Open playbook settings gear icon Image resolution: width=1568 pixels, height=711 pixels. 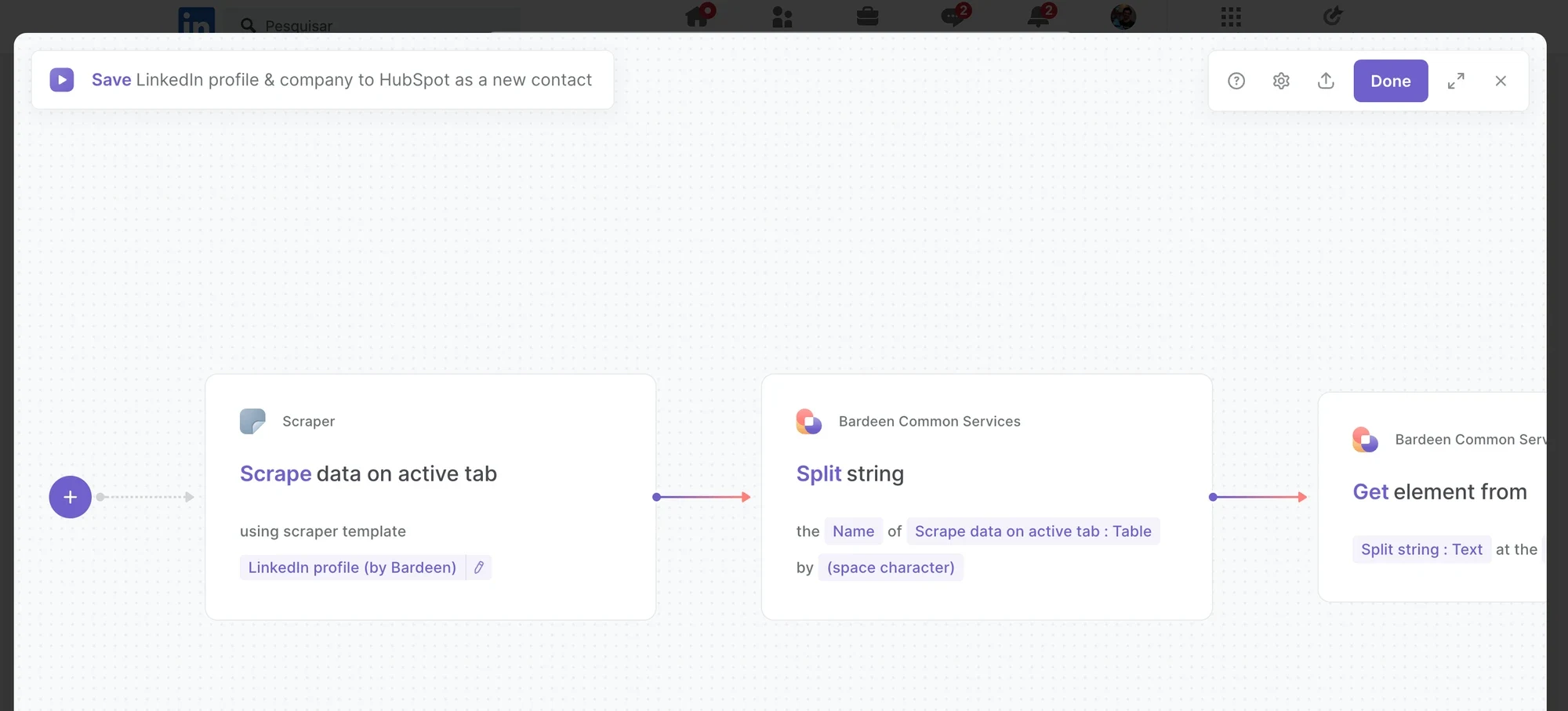1281,81
